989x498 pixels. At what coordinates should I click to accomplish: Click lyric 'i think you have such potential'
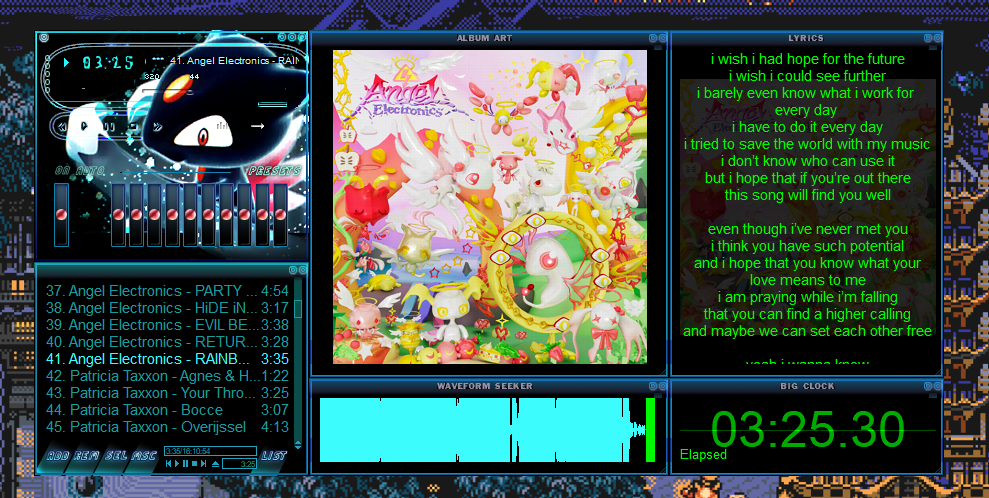[x=808, y=246]
